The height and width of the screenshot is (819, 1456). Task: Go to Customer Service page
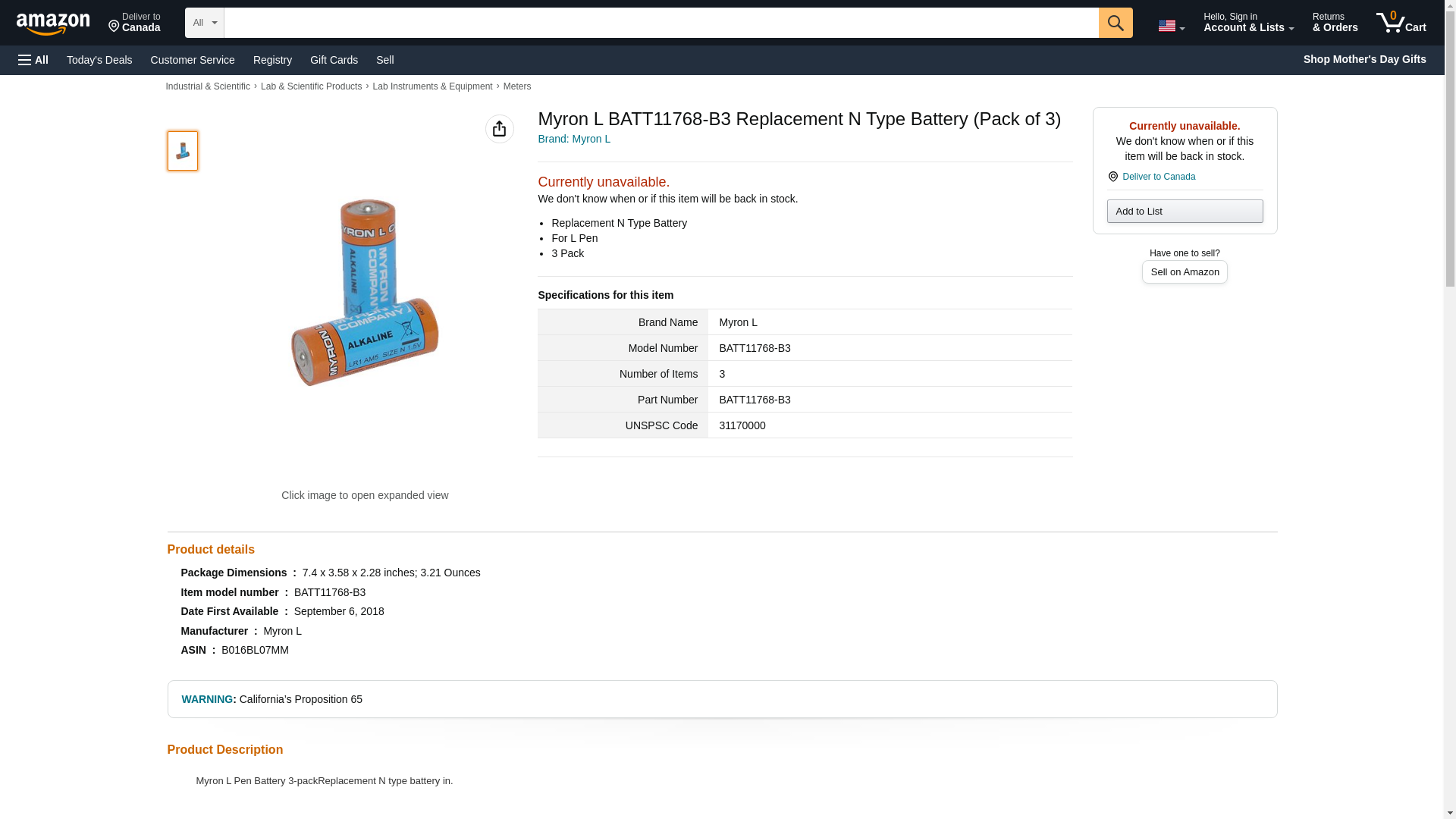click(x=193, y=60)
